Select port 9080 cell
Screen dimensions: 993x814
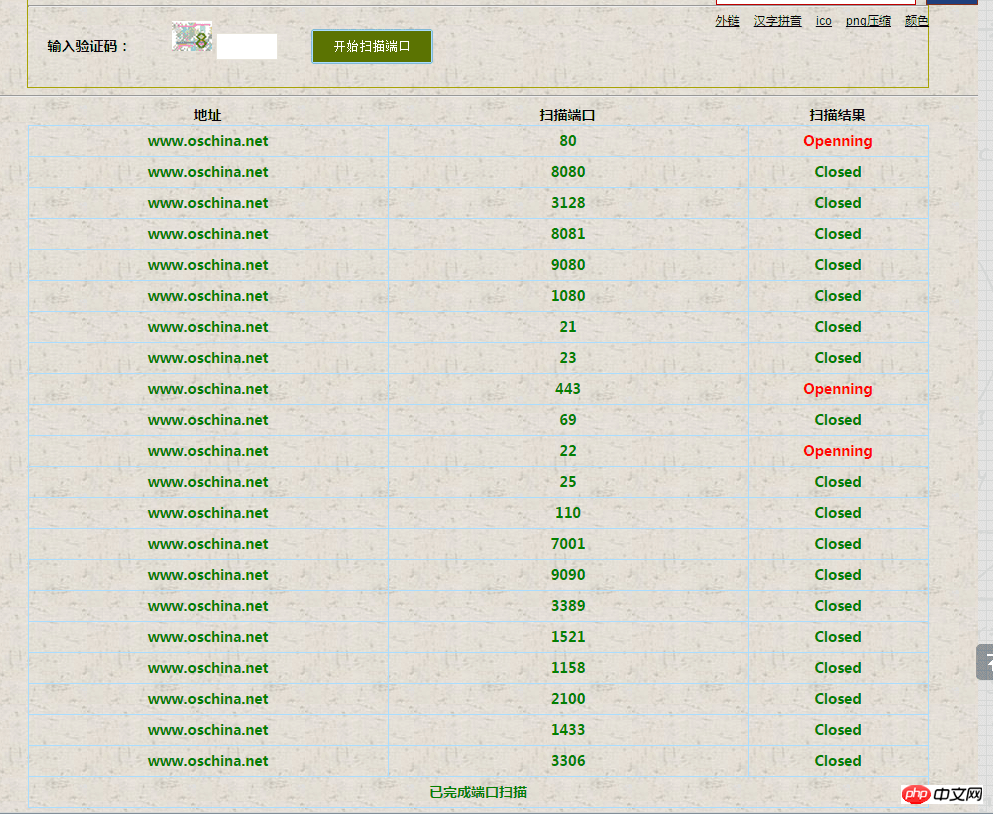pos(568,265)
